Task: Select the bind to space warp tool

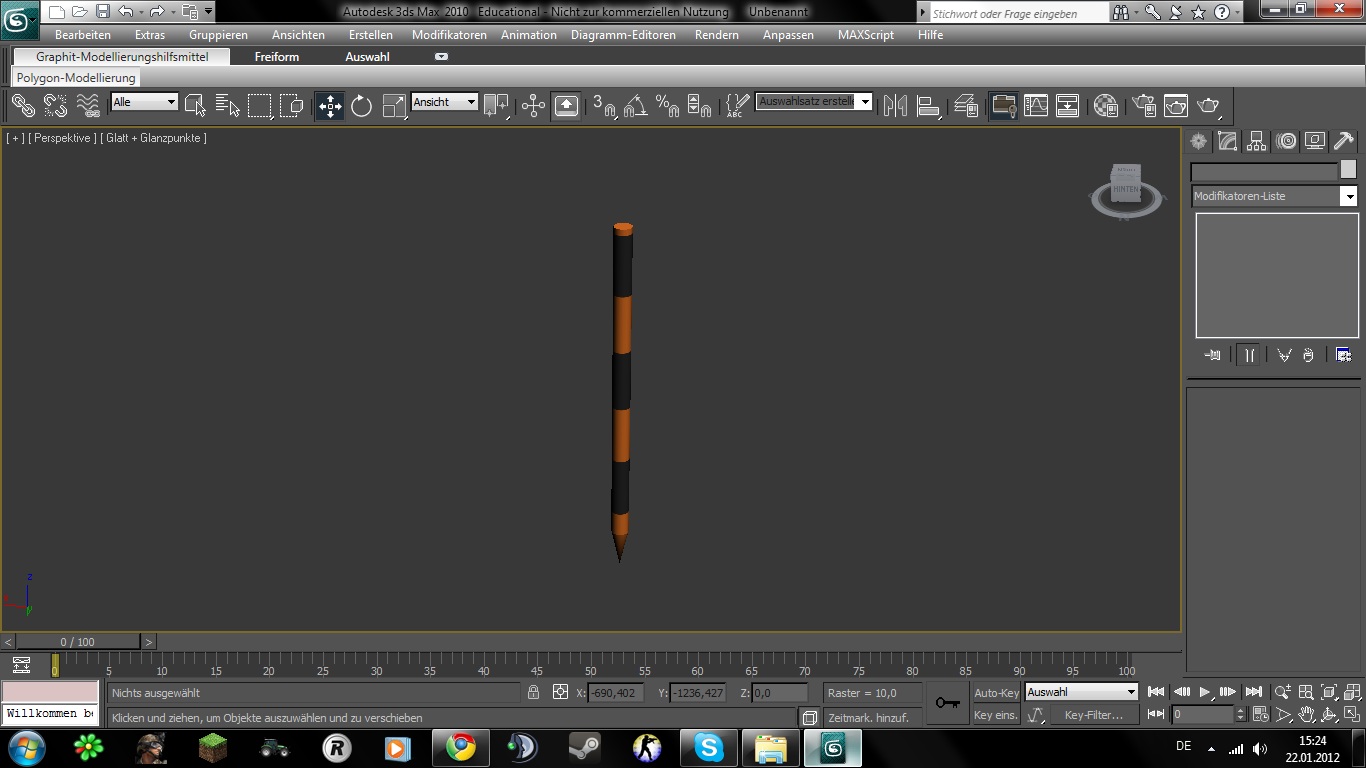Action: 88,104
